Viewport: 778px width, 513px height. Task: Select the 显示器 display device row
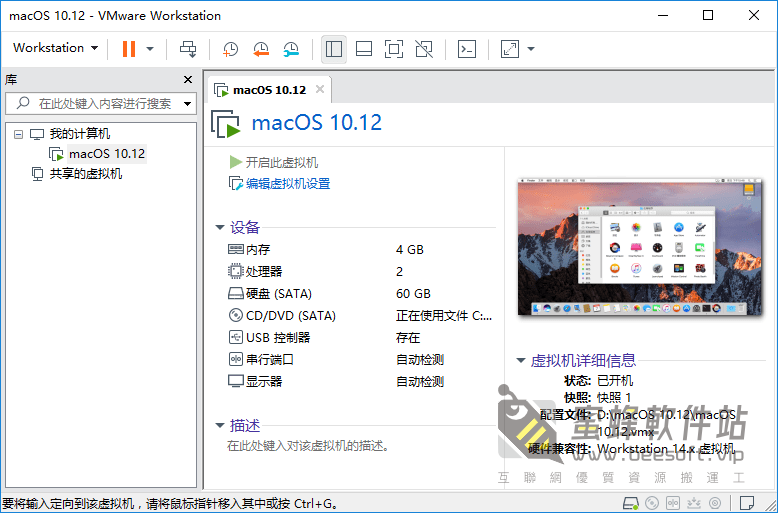click(360, 382)
